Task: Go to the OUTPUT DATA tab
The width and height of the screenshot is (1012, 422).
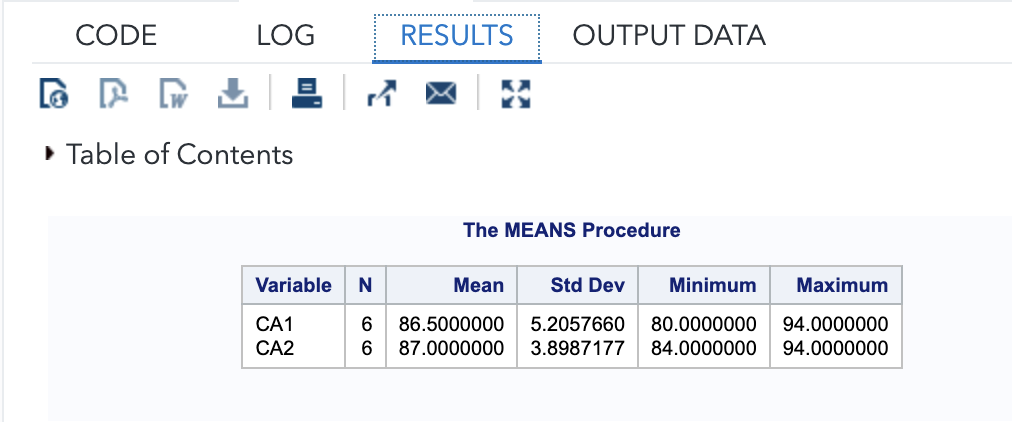Action: pyautogui.click(x=669, y=36)
